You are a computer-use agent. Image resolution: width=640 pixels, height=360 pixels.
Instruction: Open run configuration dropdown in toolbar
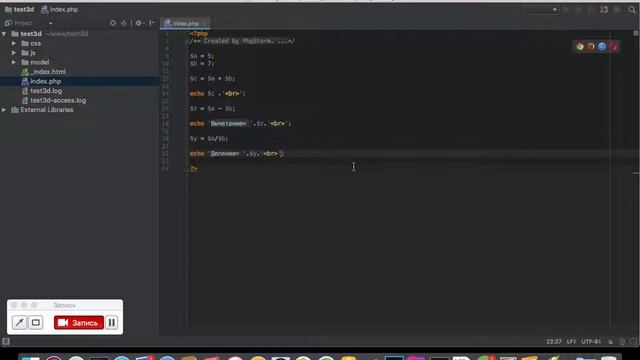pyautogui.click(x=541, y=9)
